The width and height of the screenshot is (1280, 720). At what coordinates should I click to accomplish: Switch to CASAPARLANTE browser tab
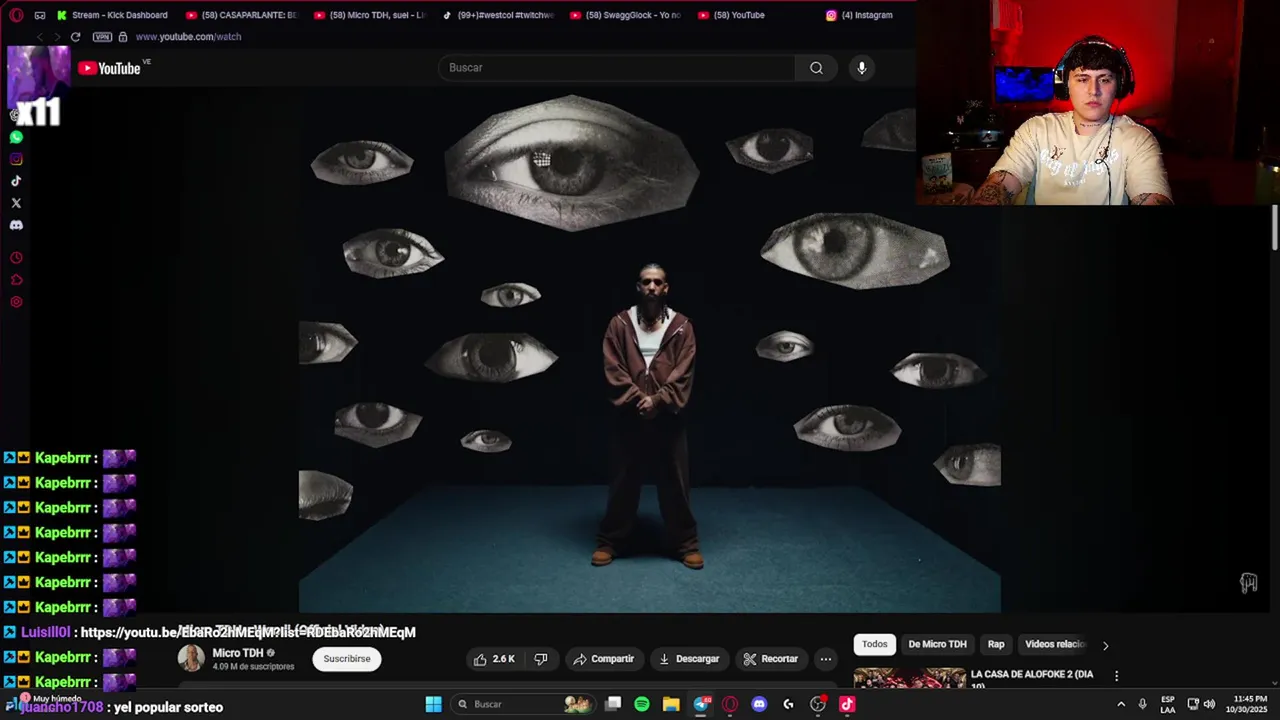click(x=241, y=15)
